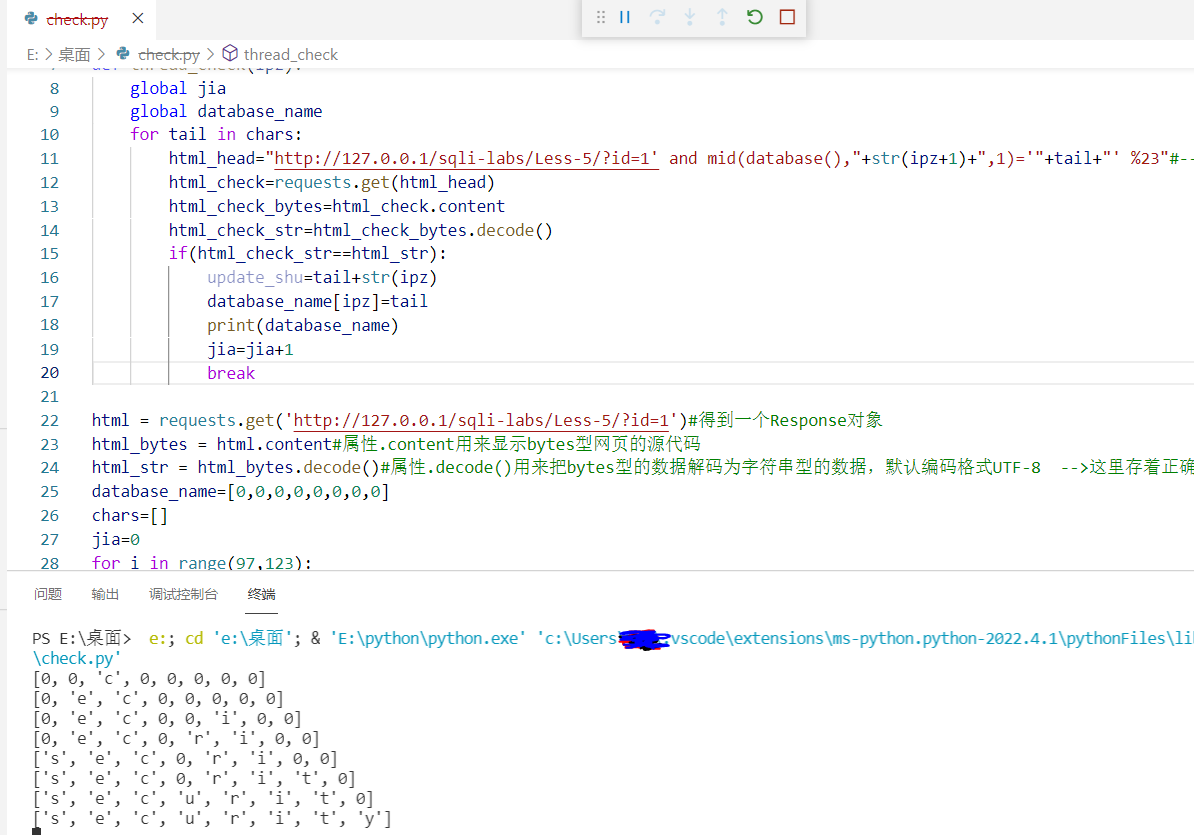Click 'global database_name' on line 9
Image resolution: width=1194 pixels, height=835 pixels.
pos(225,111)
